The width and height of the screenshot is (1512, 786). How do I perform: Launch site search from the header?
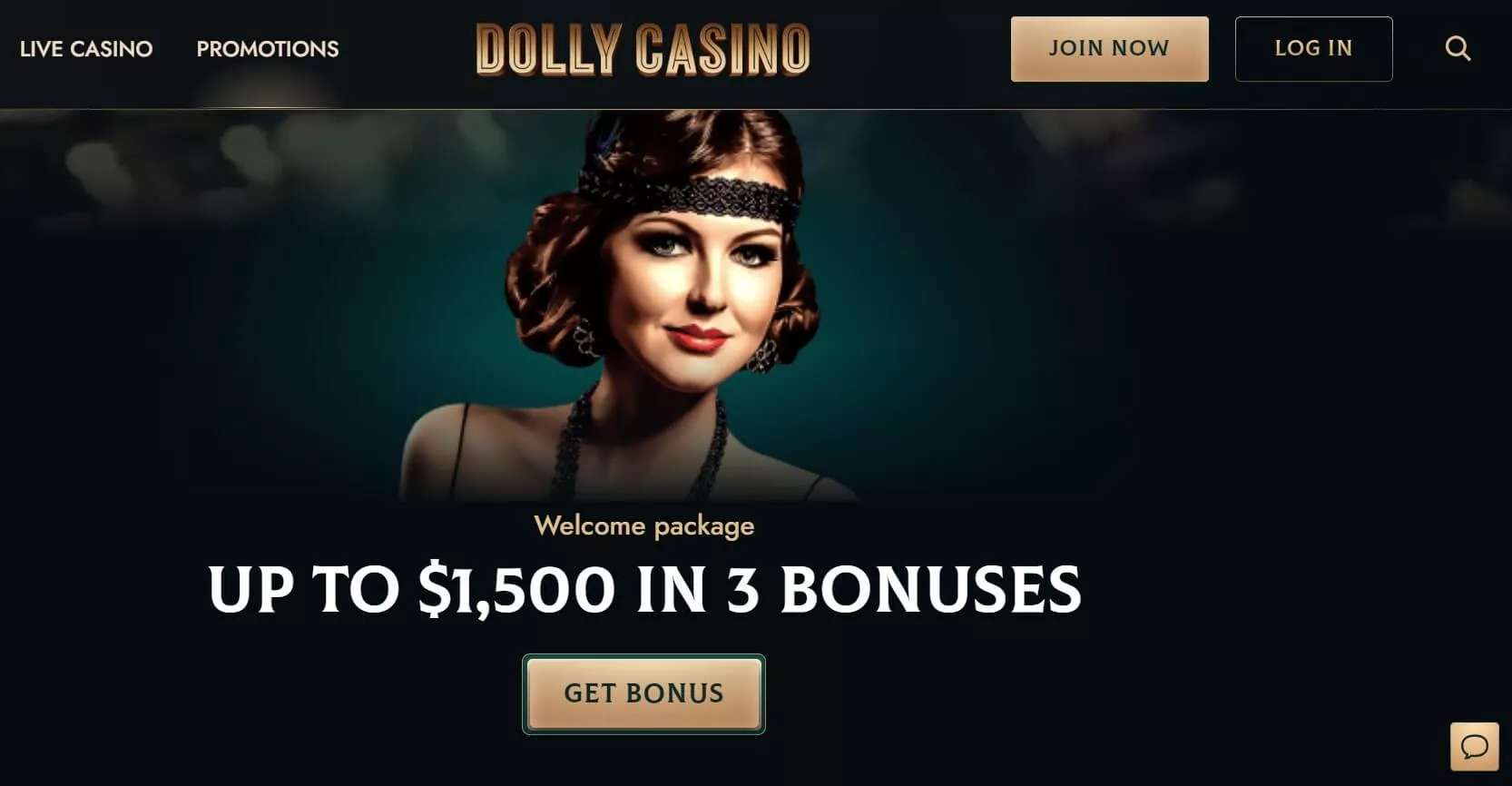(1458, 48)
